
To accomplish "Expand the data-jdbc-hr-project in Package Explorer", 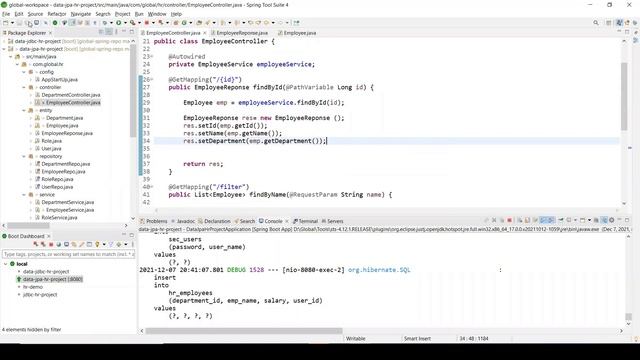I will click(x=4, y=42).
